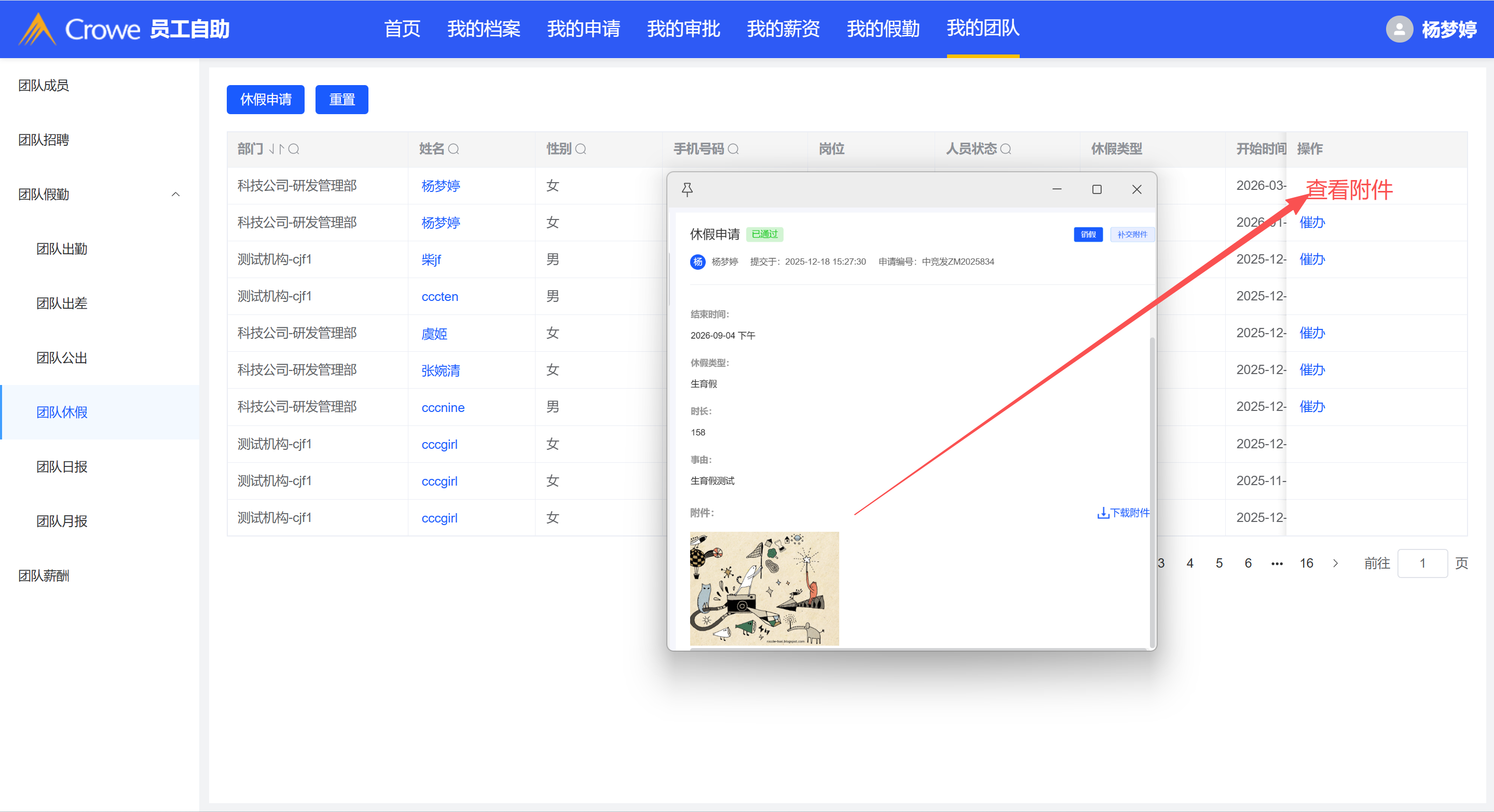
Task: Click the pin icon in popup window
Action: point(687,190)
